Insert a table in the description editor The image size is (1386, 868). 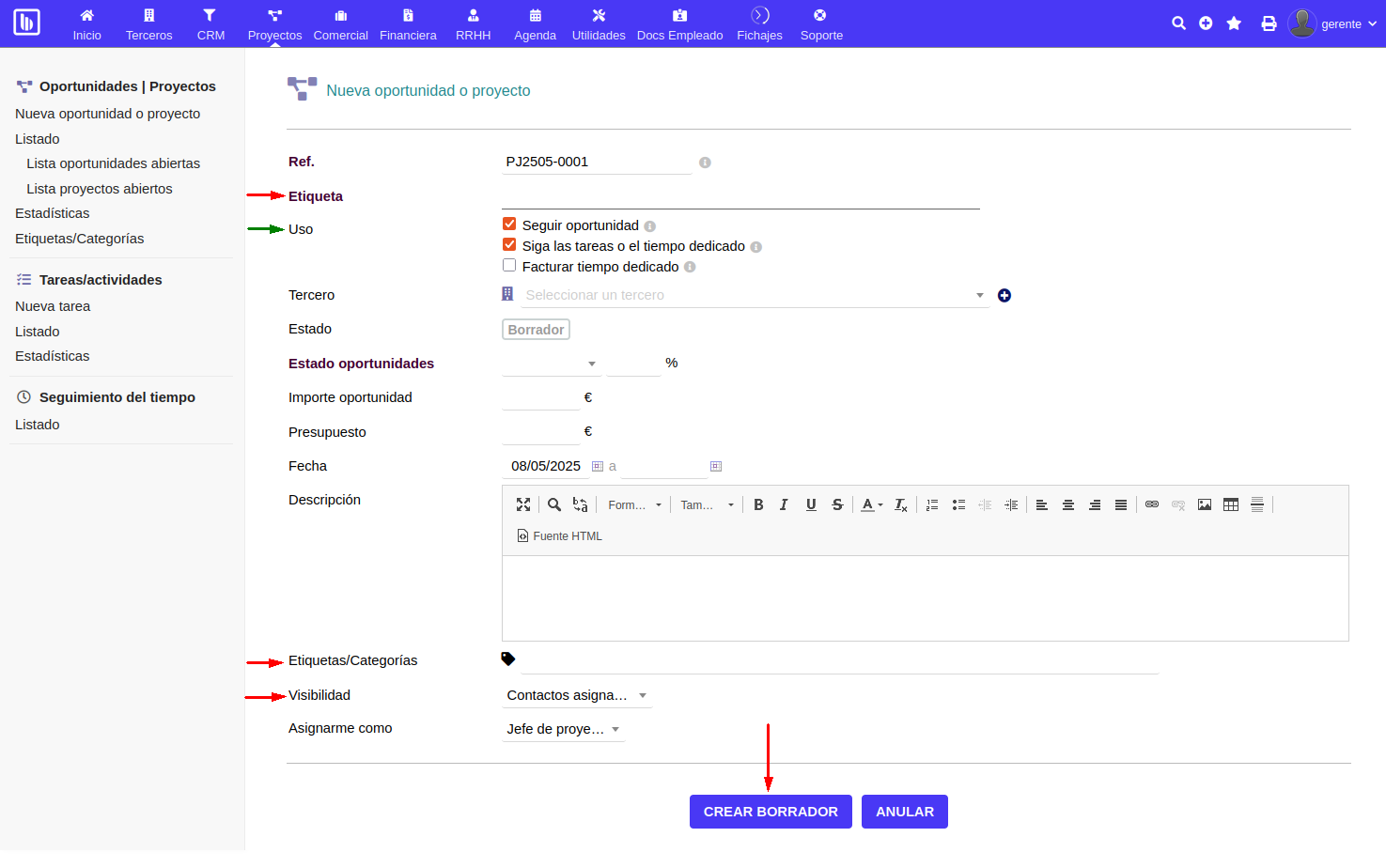click(1231, 504)
